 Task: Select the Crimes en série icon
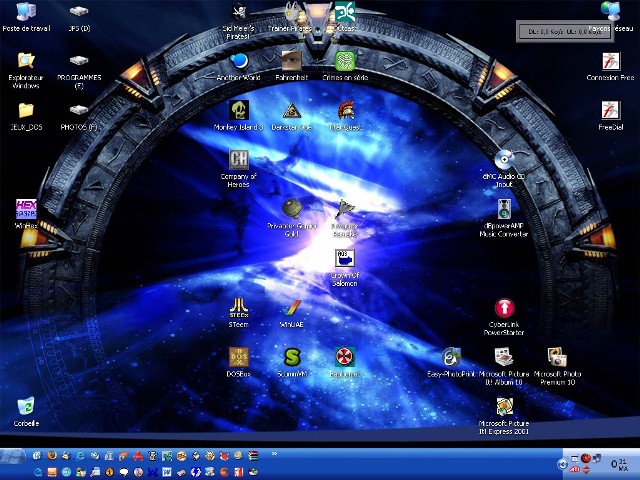pyautogui.click(x=345, y=67)
